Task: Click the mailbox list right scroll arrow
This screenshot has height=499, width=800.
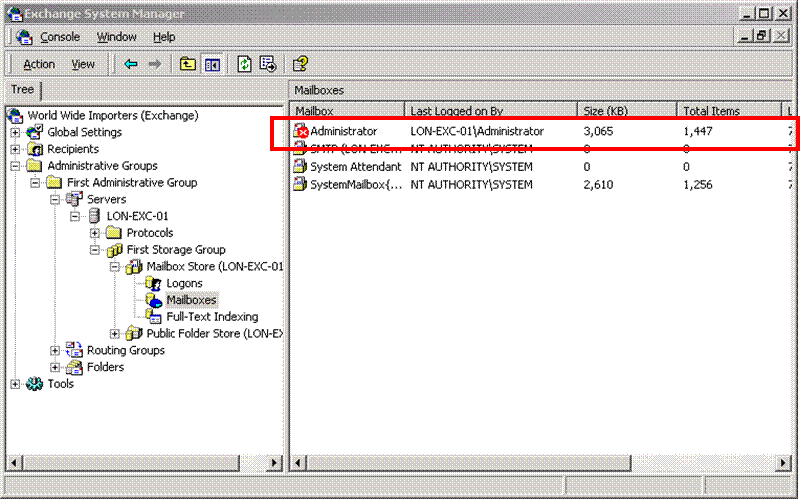Action: click(x=783, y=463)
